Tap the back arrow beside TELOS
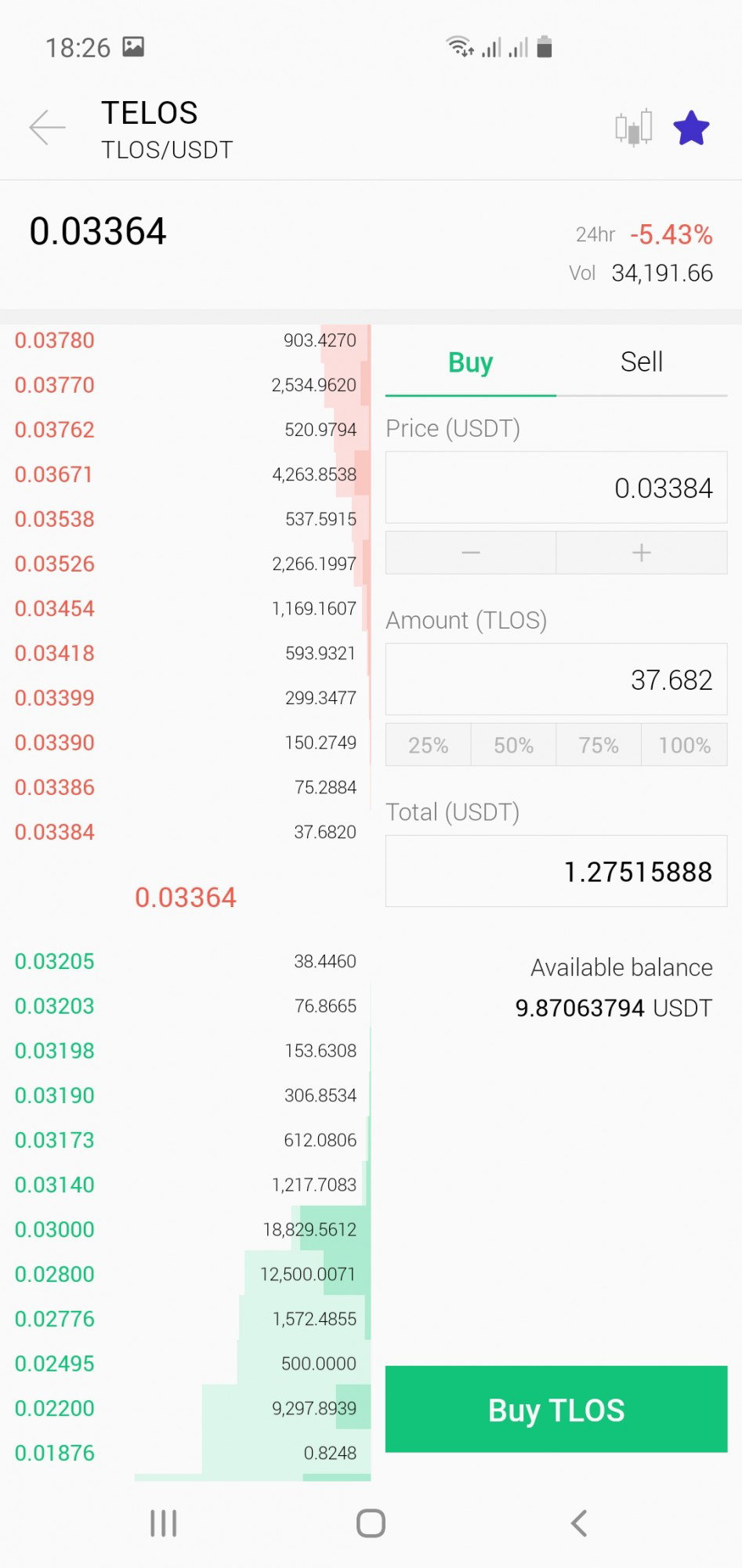 click(47, 127)
